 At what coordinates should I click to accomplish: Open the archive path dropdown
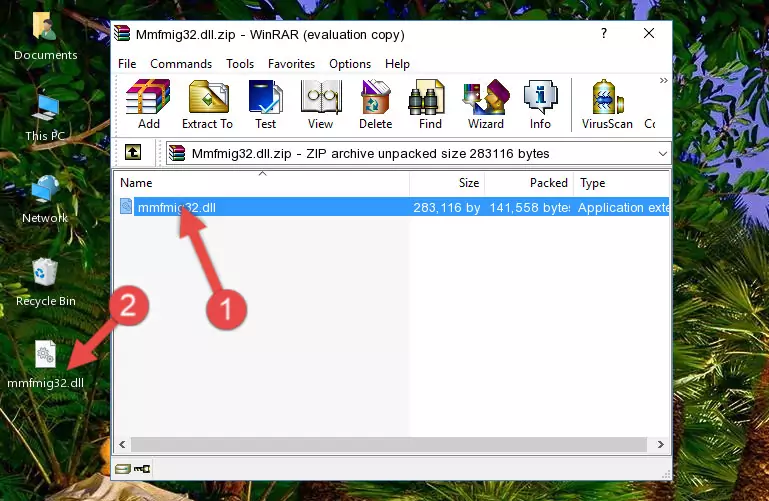tap(663, 153)
